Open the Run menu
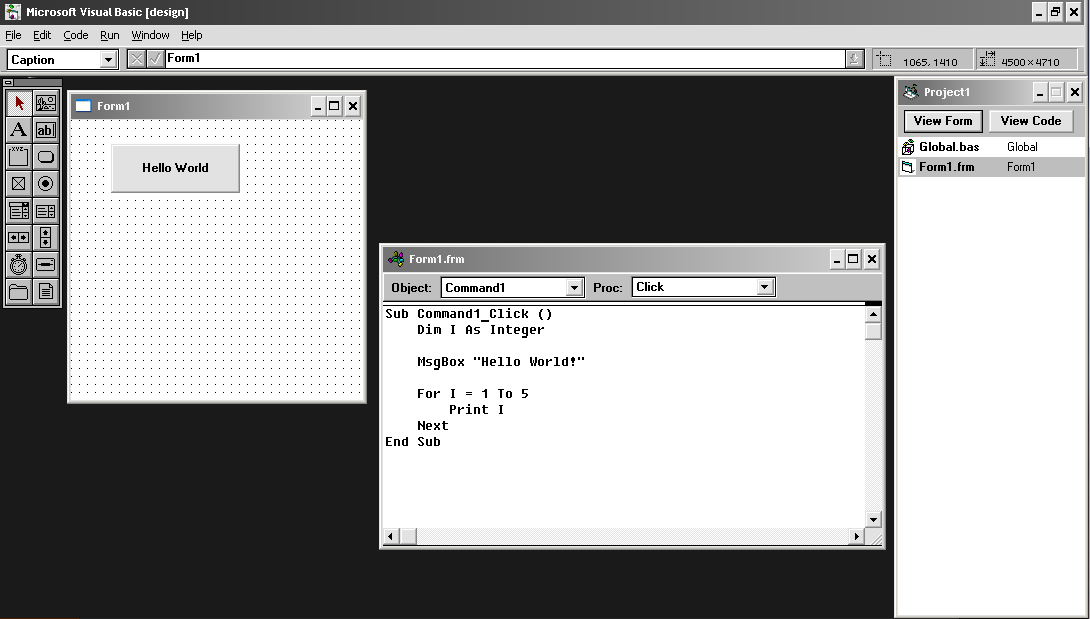This screenshot has height=619, width=1090. pyautogui.click(x=109, y=35)
